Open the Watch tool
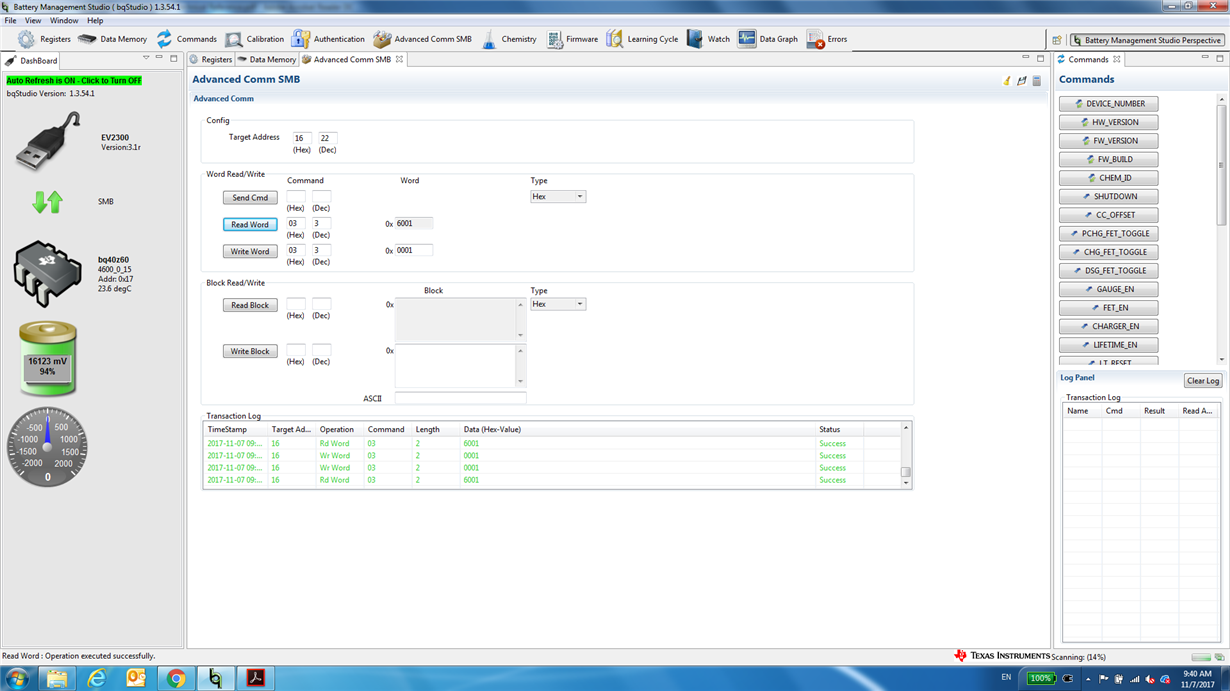The width and height of the screenshot is (1230, 691). click(708, 39)
